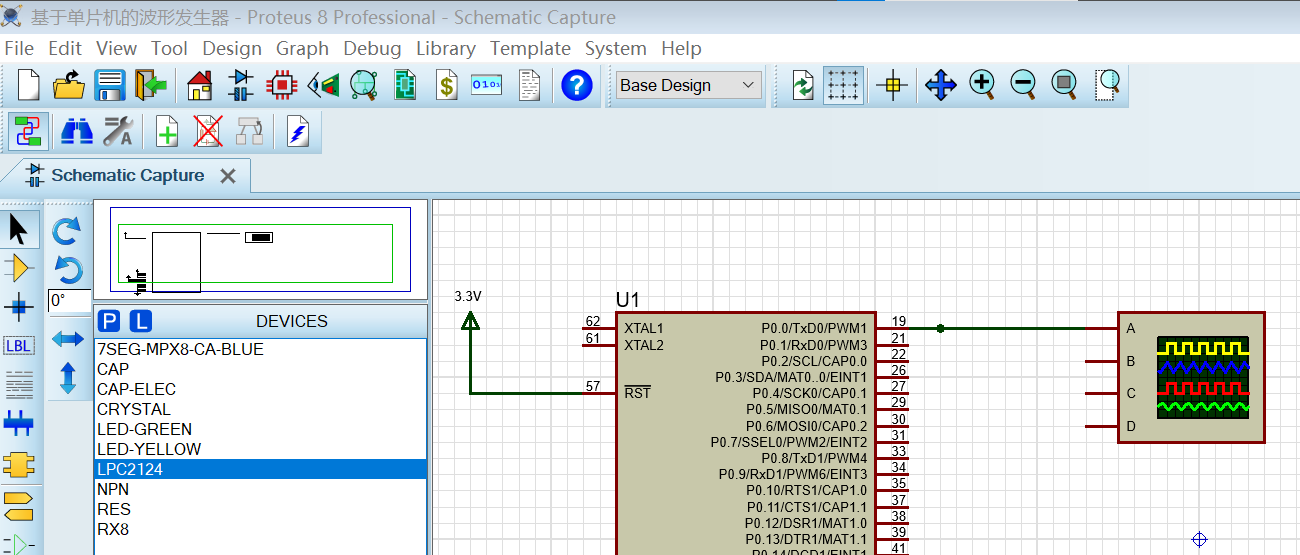The height and width of the screenshot is (555, 1300).
Task: Click the rotation angle field
Action: point(68,300)
